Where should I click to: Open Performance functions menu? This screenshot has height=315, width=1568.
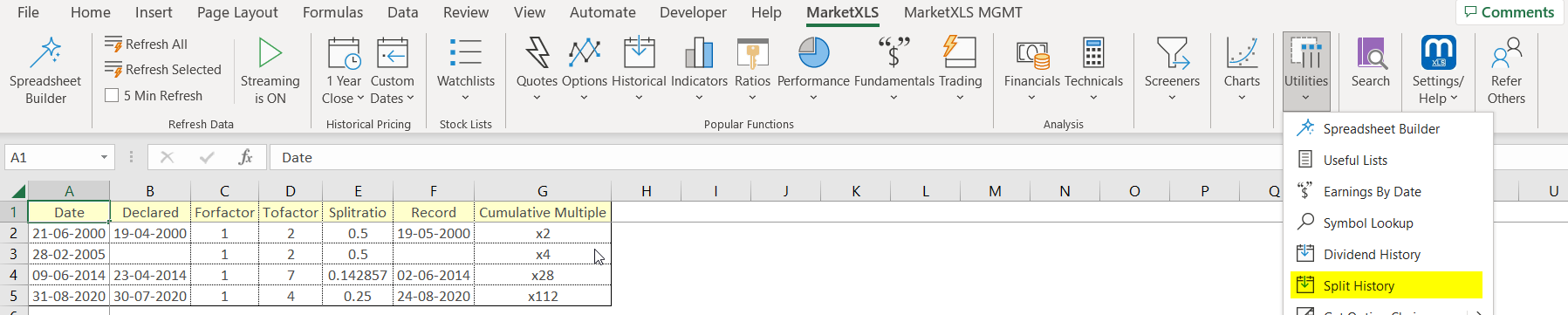[x=813, y=70]
